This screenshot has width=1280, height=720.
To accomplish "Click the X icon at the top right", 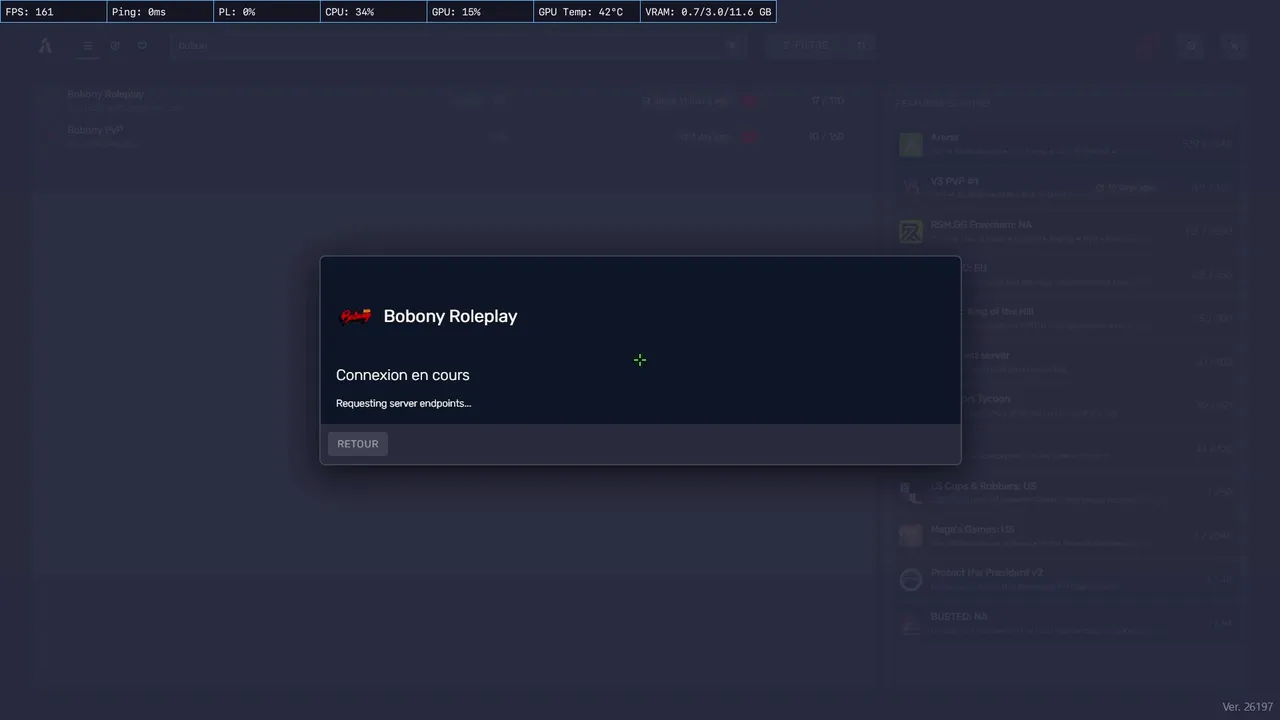I will pos(1235,45).
